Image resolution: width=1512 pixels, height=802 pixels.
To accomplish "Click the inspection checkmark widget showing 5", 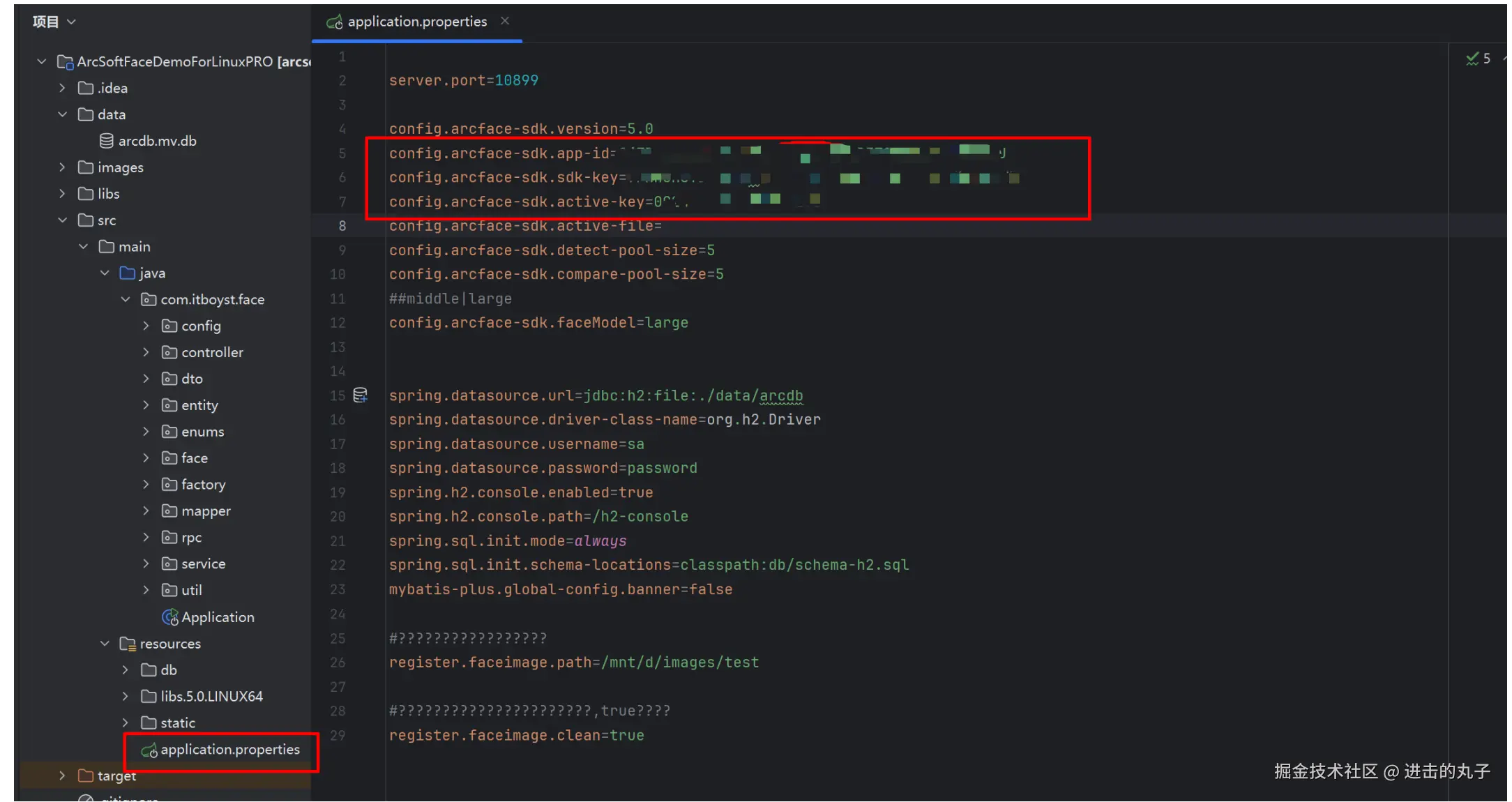I will coord(1478,59).
